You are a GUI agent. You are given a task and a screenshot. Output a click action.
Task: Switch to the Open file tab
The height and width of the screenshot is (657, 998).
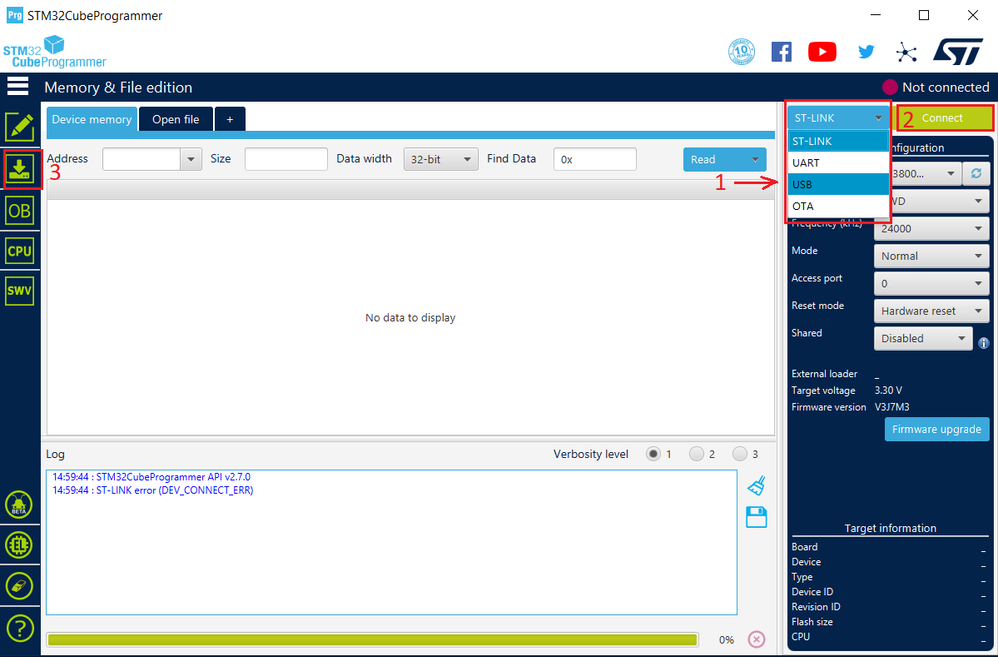pos(176,119)
